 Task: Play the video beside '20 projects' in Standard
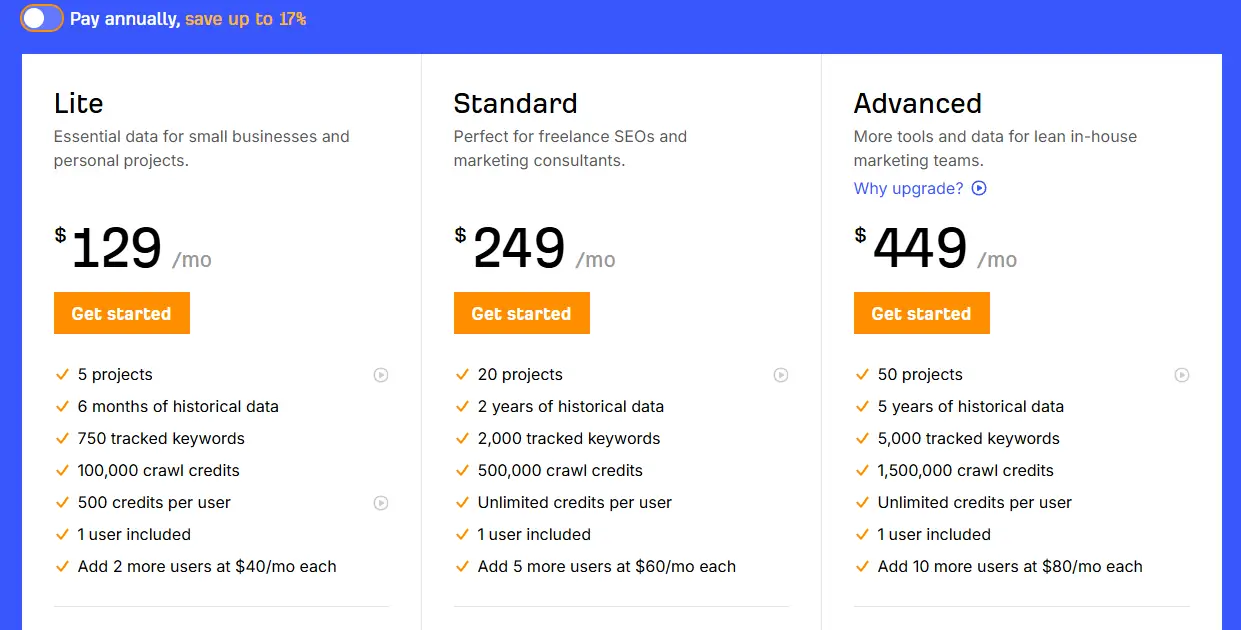coord(781,375)
